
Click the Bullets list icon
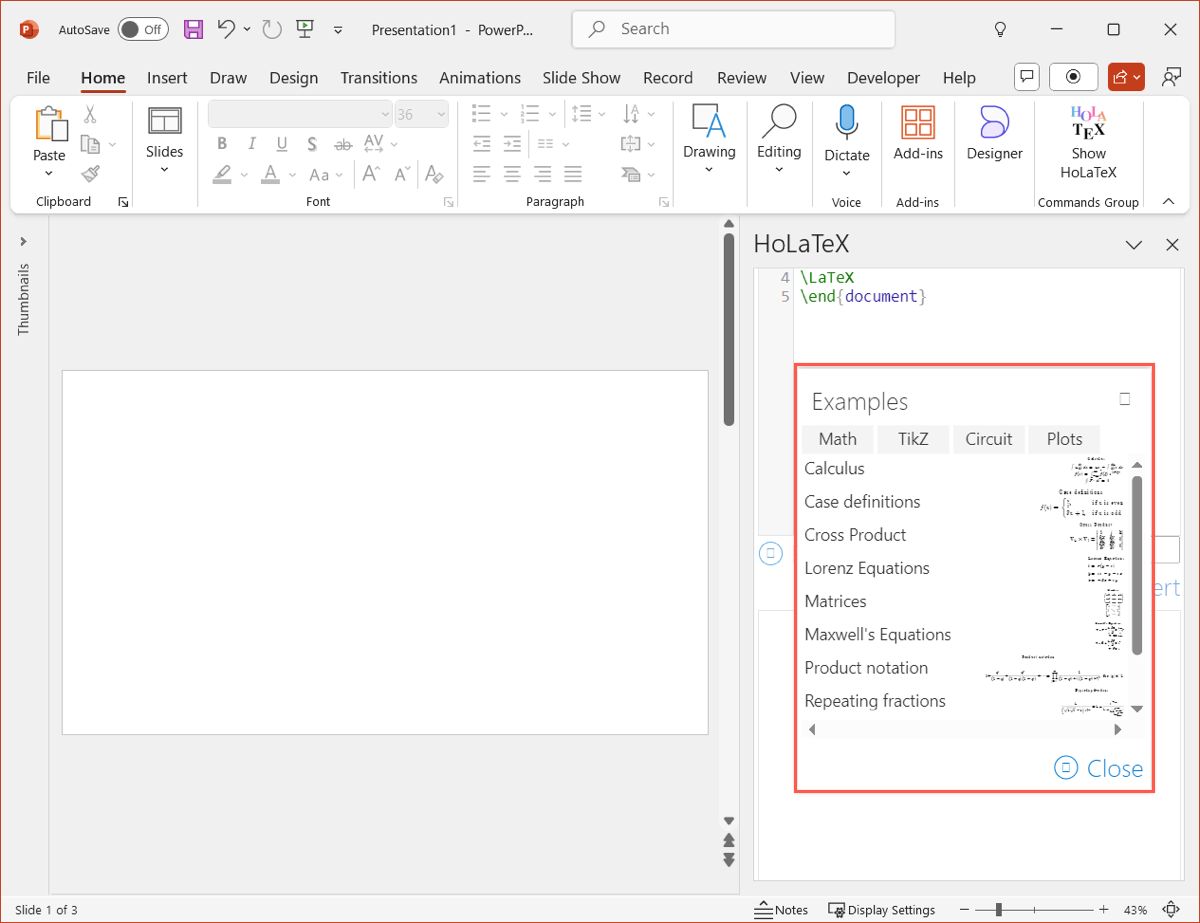(x=482, y=114)
